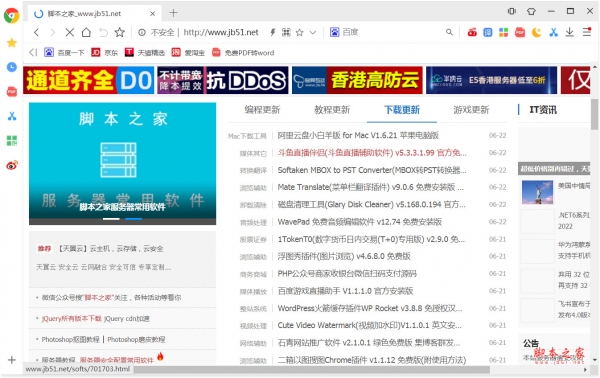Open the PDF tool in left sidebar

[x=12, y=92]
